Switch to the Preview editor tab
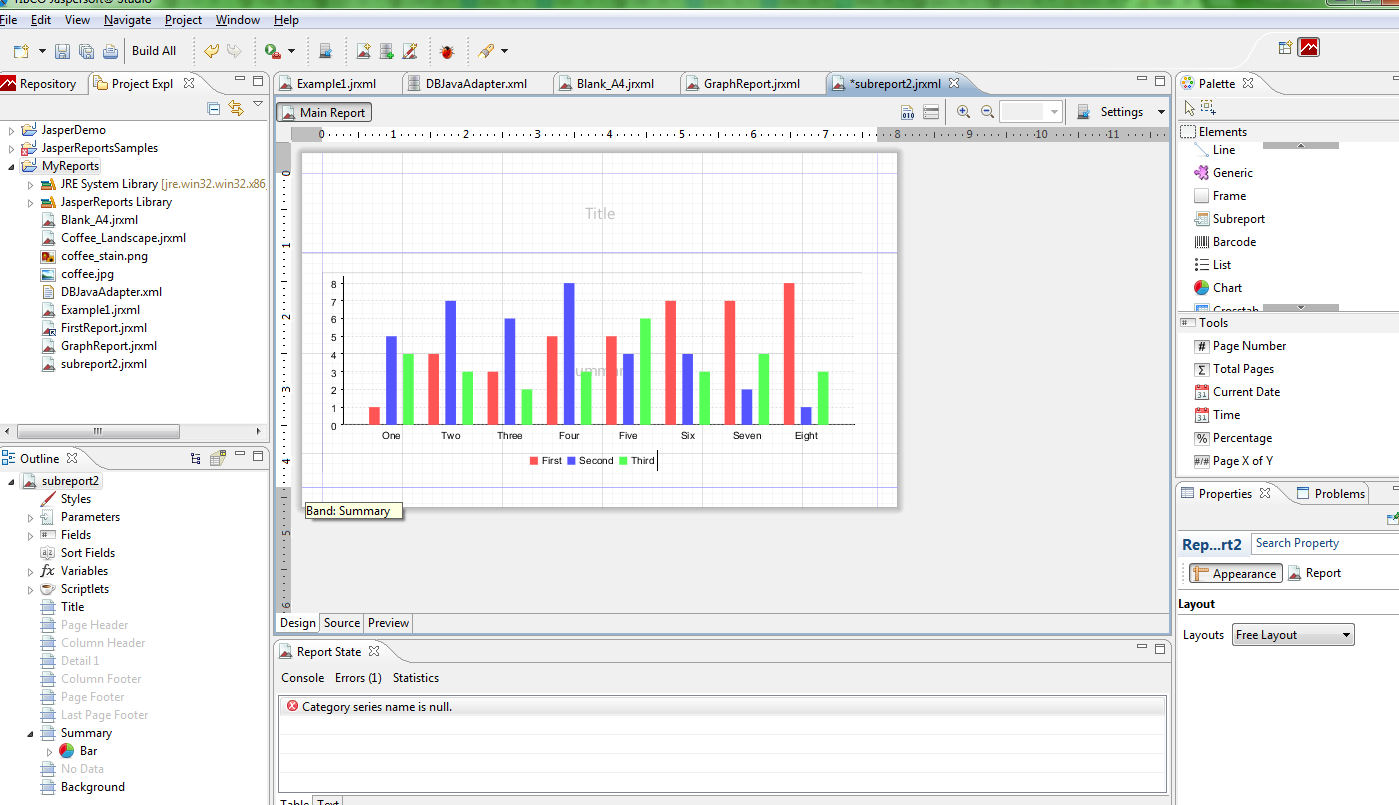Image resolution: width=1399 pixels, height=805 pixels. (388, 623)
